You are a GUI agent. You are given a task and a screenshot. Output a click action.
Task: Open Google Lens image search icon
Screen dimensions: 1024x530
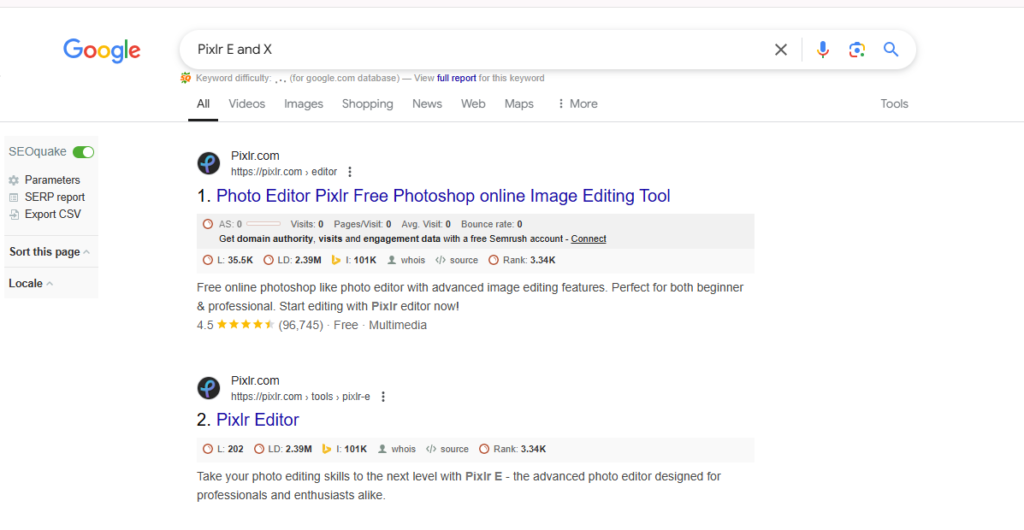pos(857,50)
